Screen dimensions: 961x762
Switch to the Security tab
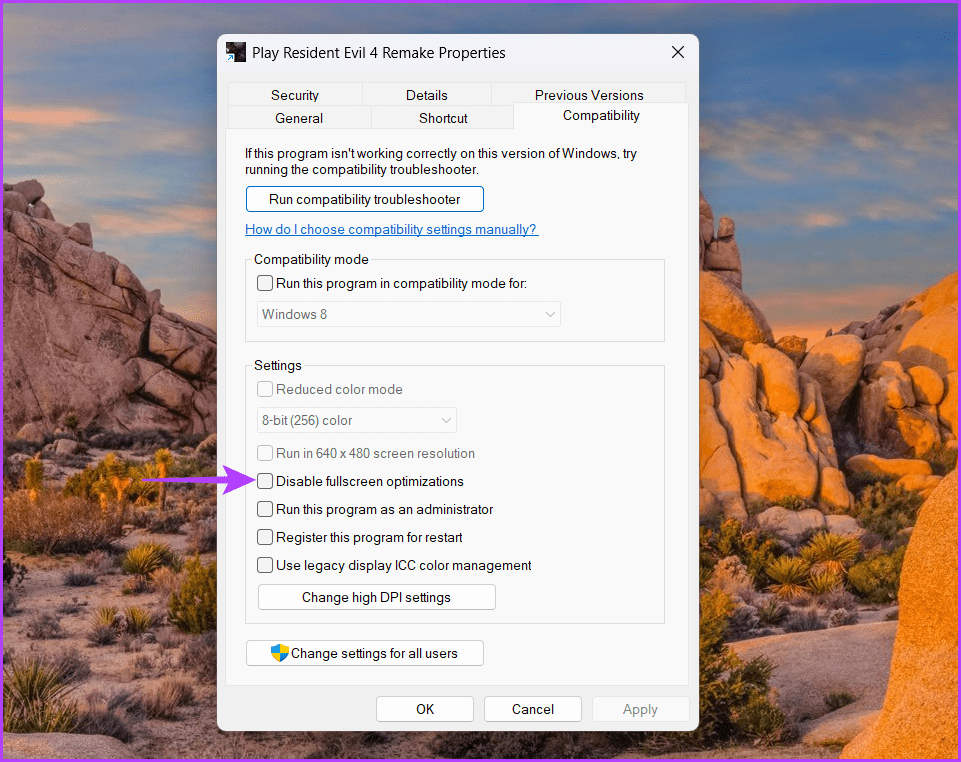[x=295, y=94]
